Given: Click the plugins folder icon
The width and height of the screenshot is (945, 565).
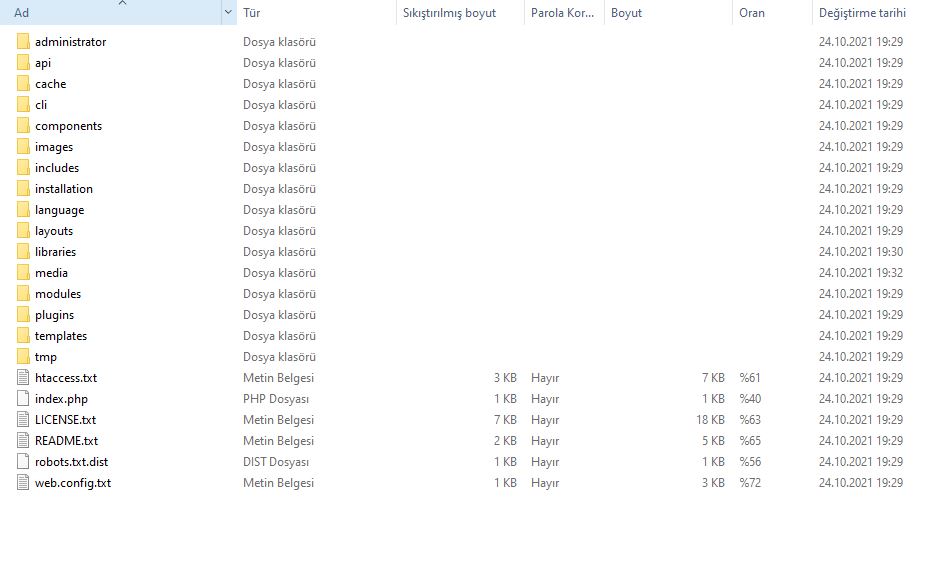Looking at the screenshot, I should 23,315.
